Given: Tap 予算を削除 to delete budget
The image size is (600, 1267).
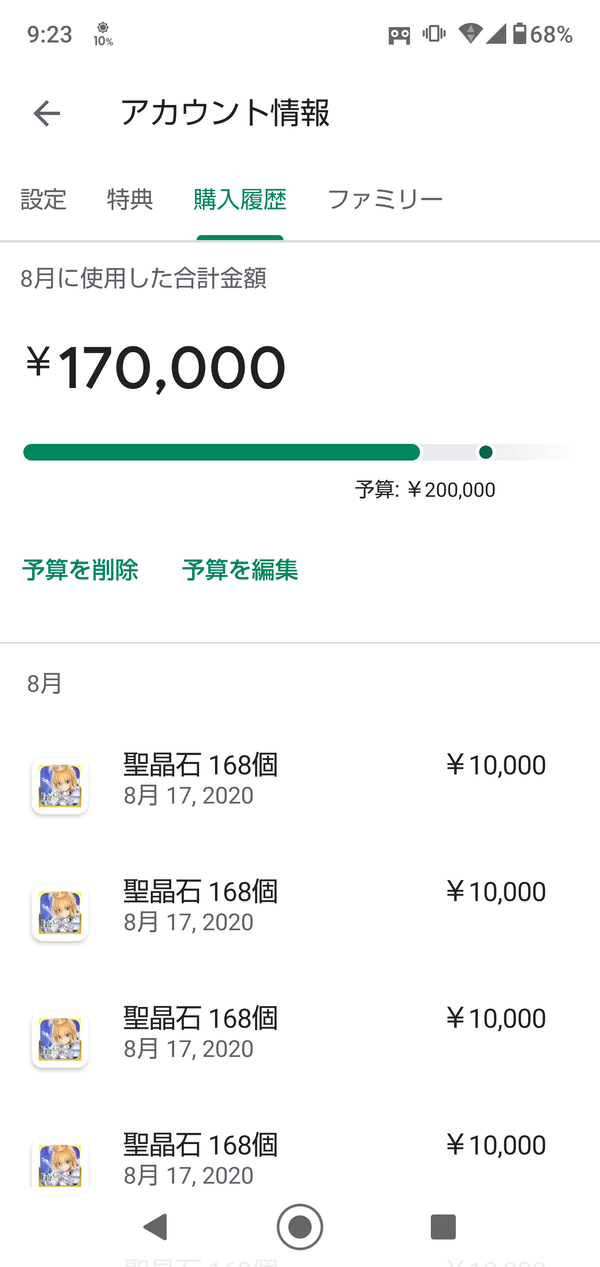Looking at the screenshot, I should (x=80, y=570).
